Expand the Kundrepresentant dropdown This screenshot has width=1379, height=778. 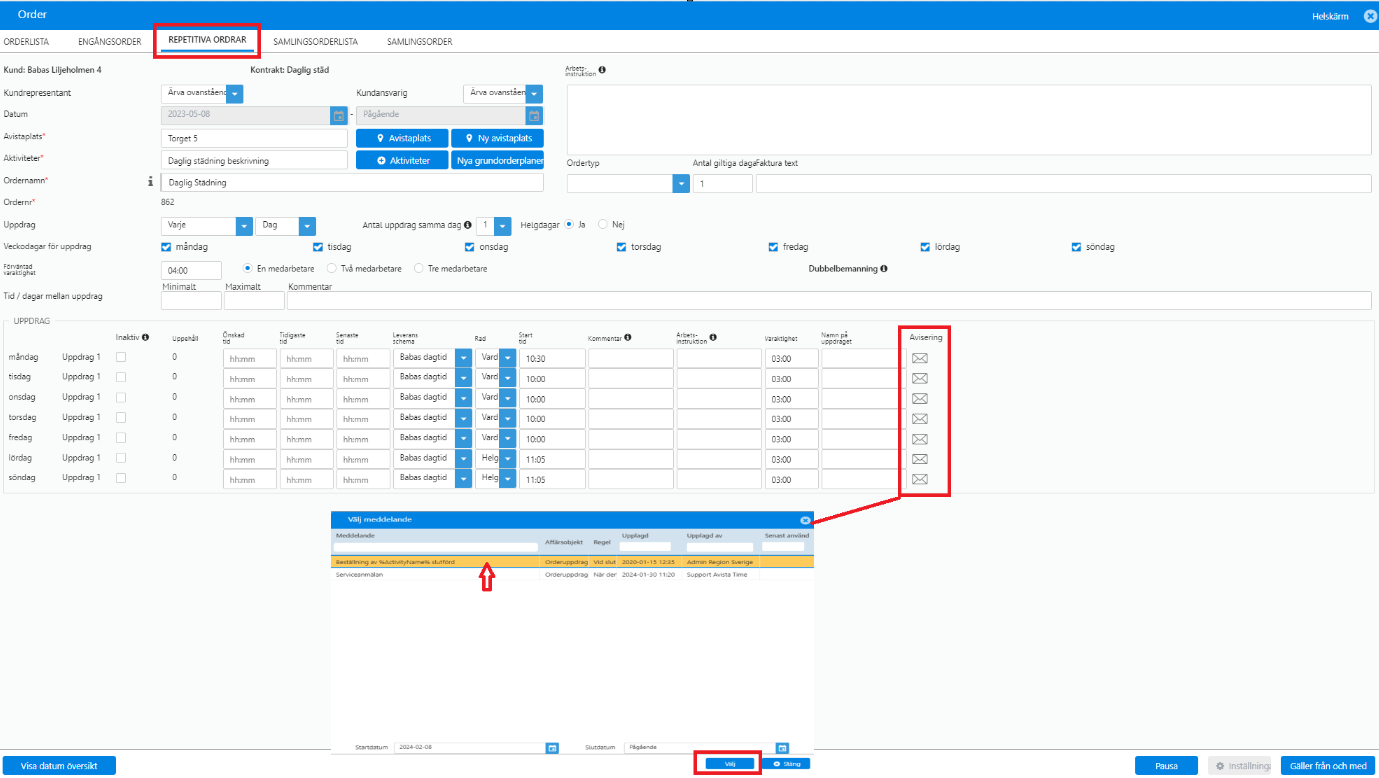(235, 93)
